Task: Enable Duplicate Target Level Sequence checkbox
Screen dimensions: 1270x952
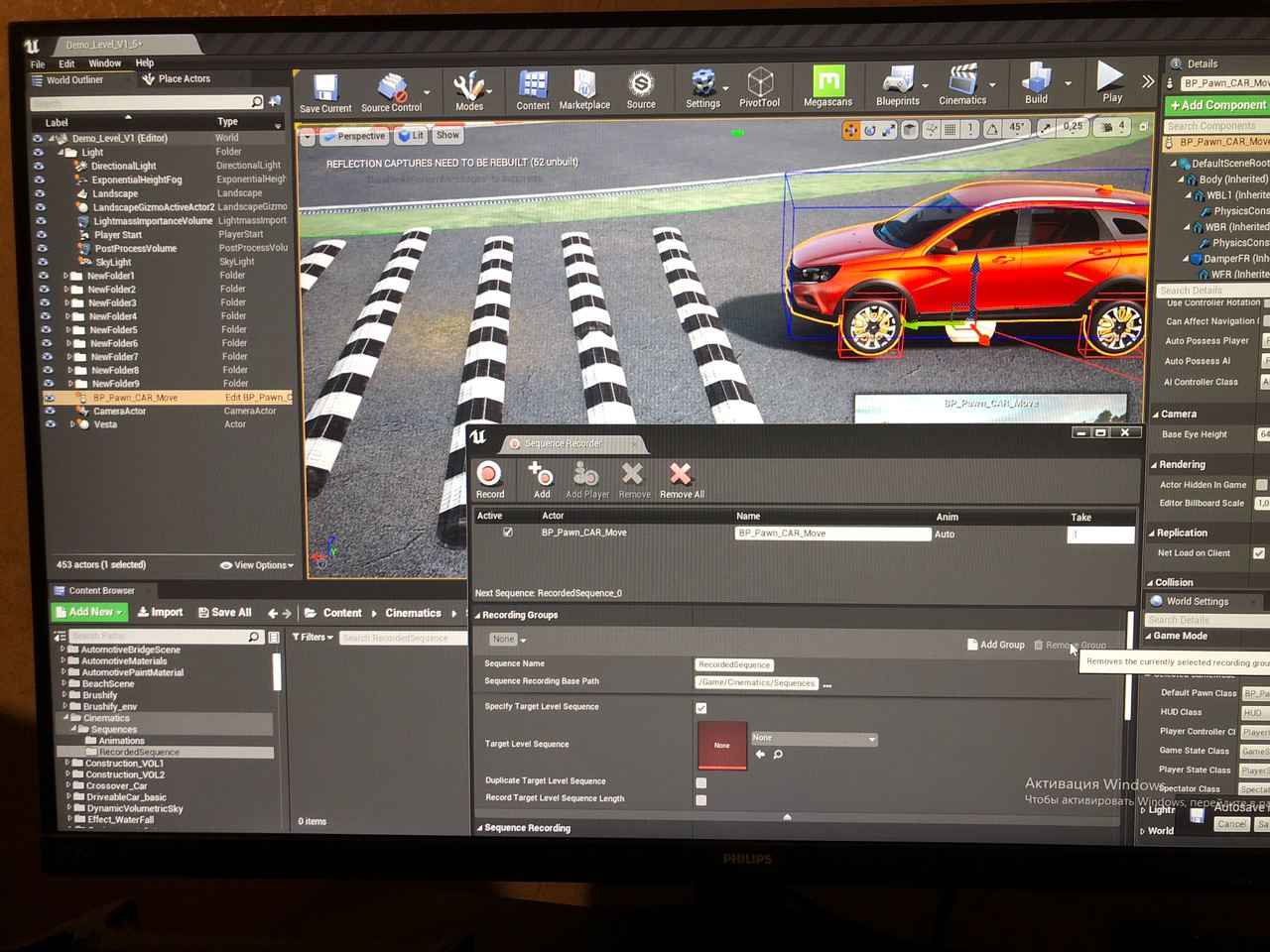Action: click(x=701, y=782)
